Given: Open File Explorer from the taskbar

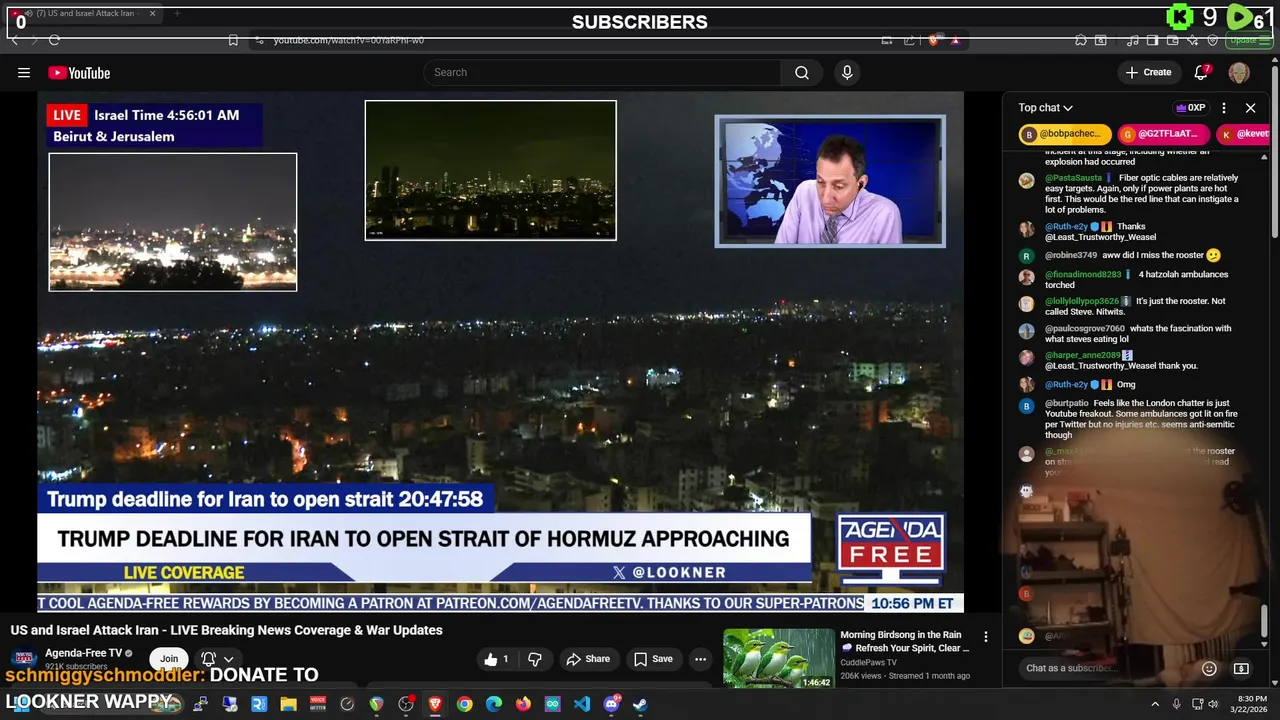Looking at the screenshot, I should (289, 704).
